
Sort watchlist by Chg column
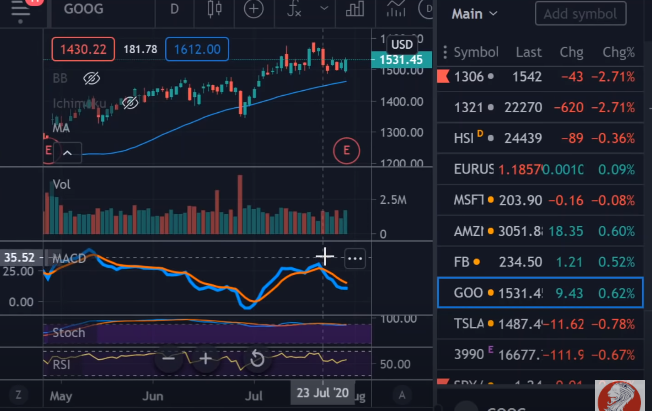571,52
